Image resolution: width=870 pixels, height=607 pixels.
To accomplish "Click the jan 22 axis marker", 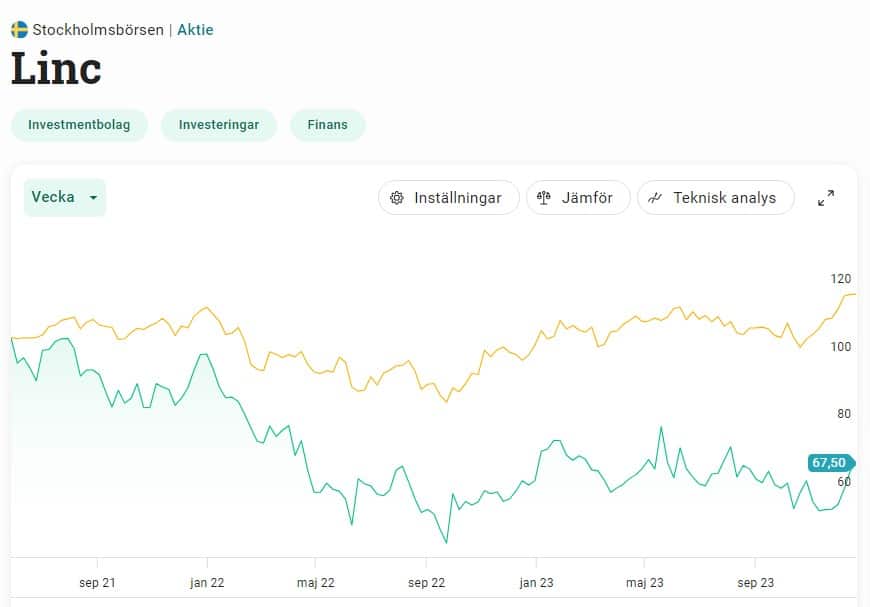I will pyautogui.click(x=207, y=583).
